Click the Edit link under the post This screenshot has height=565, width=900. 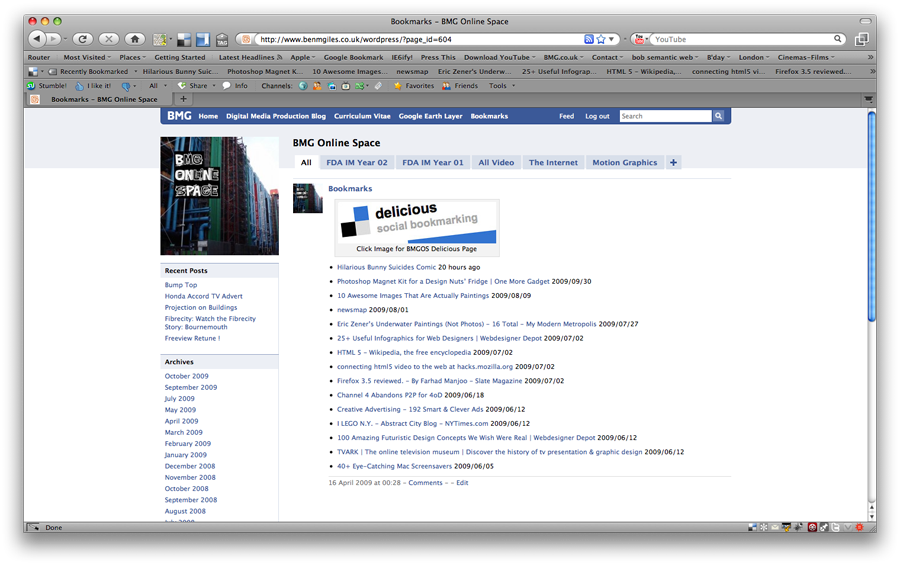tap(462, 483)
